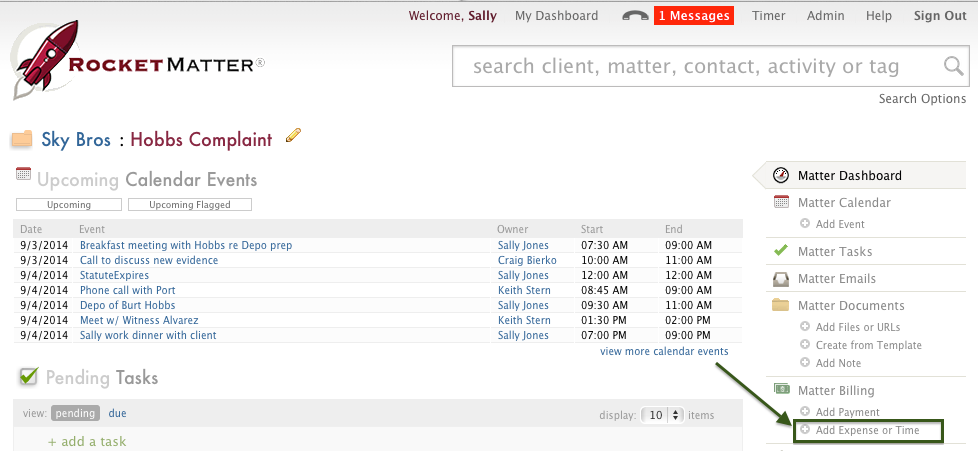Viewport: 978px width, 451px height.
Task: Click the search magnifying glass icon
Action: 953,67
